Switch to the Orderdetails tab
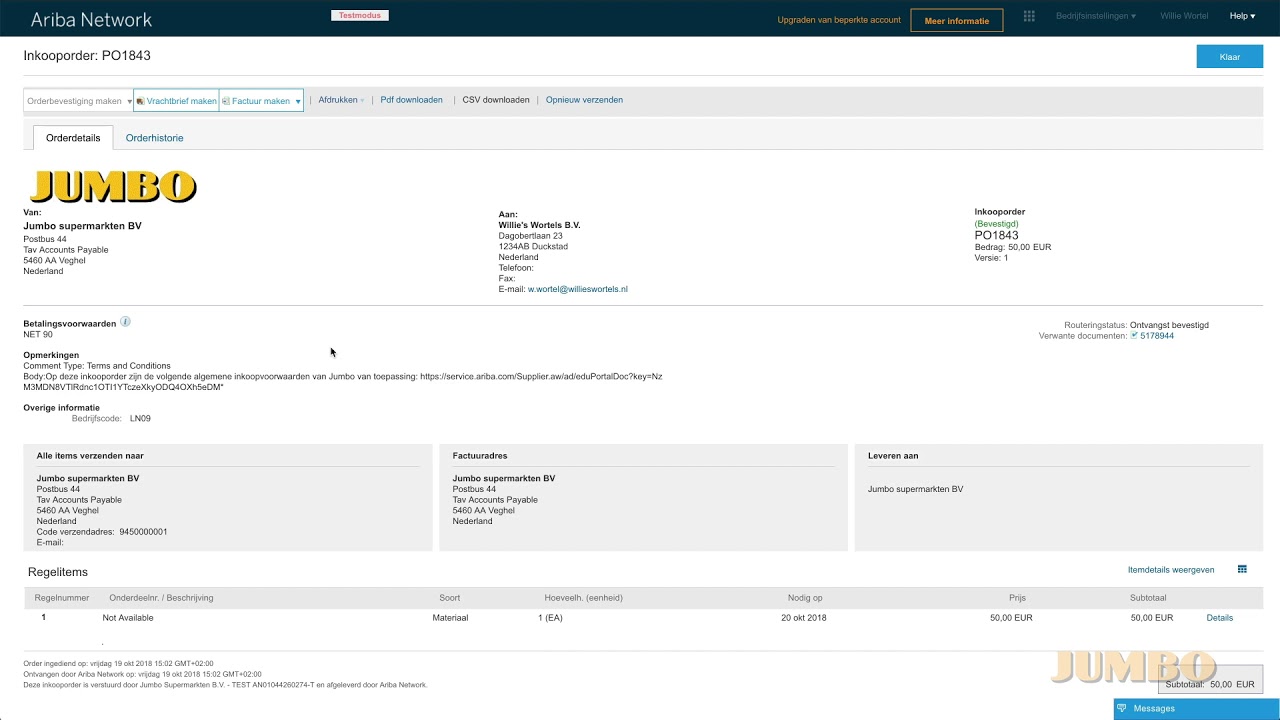The image size is (1280, 720). tap(73, 138)
